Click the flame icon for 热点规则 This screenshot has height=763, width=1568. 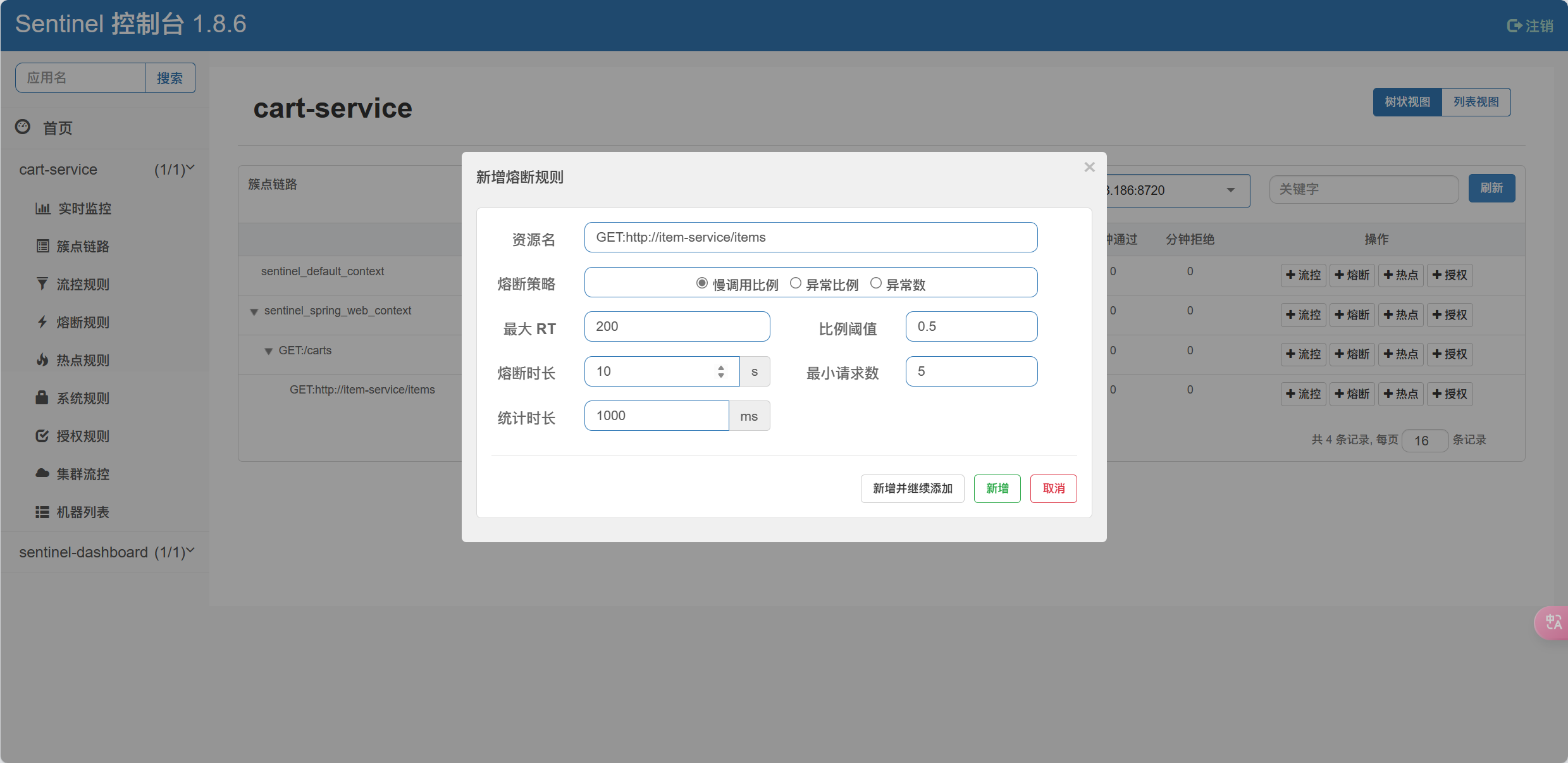pos(42,360)
